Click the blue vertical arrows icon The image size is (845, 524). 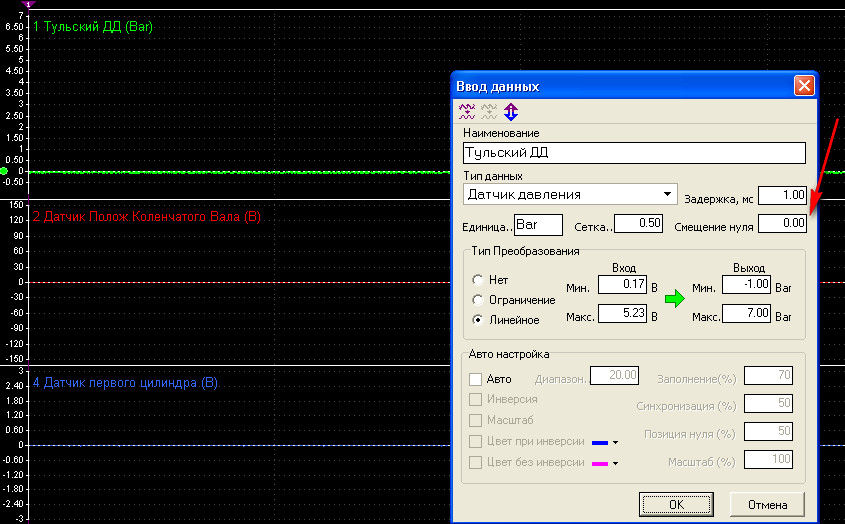click(x=511, y=112)
